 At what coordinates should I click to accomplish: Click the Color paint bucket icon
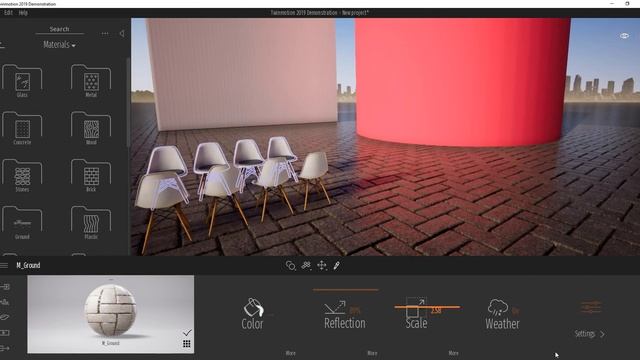click(x=253, y=307)
